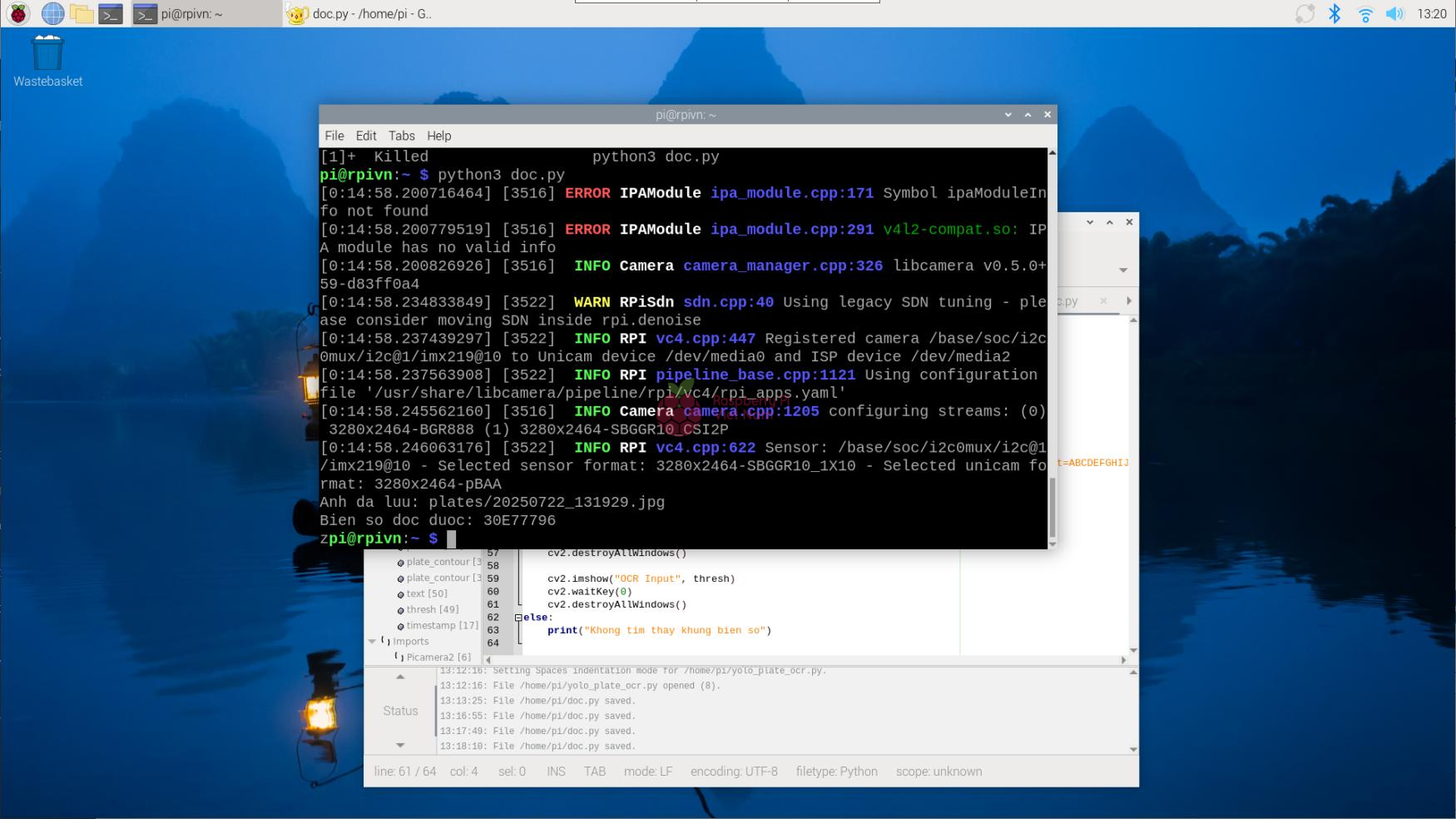Open the dropdown arrow in Geany's toolbar area
1456x819 pixels.
click(x=1123, y=271)
